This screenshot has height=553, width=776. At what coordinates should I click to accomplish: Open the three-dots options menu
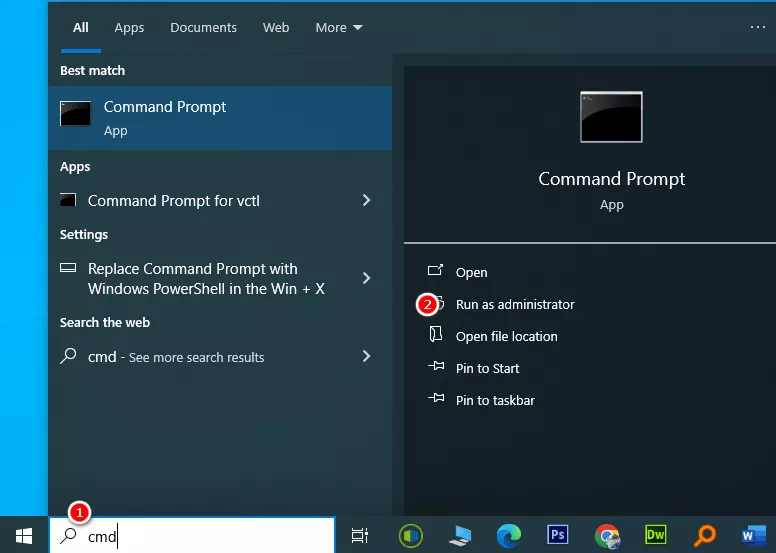point(758,27)
